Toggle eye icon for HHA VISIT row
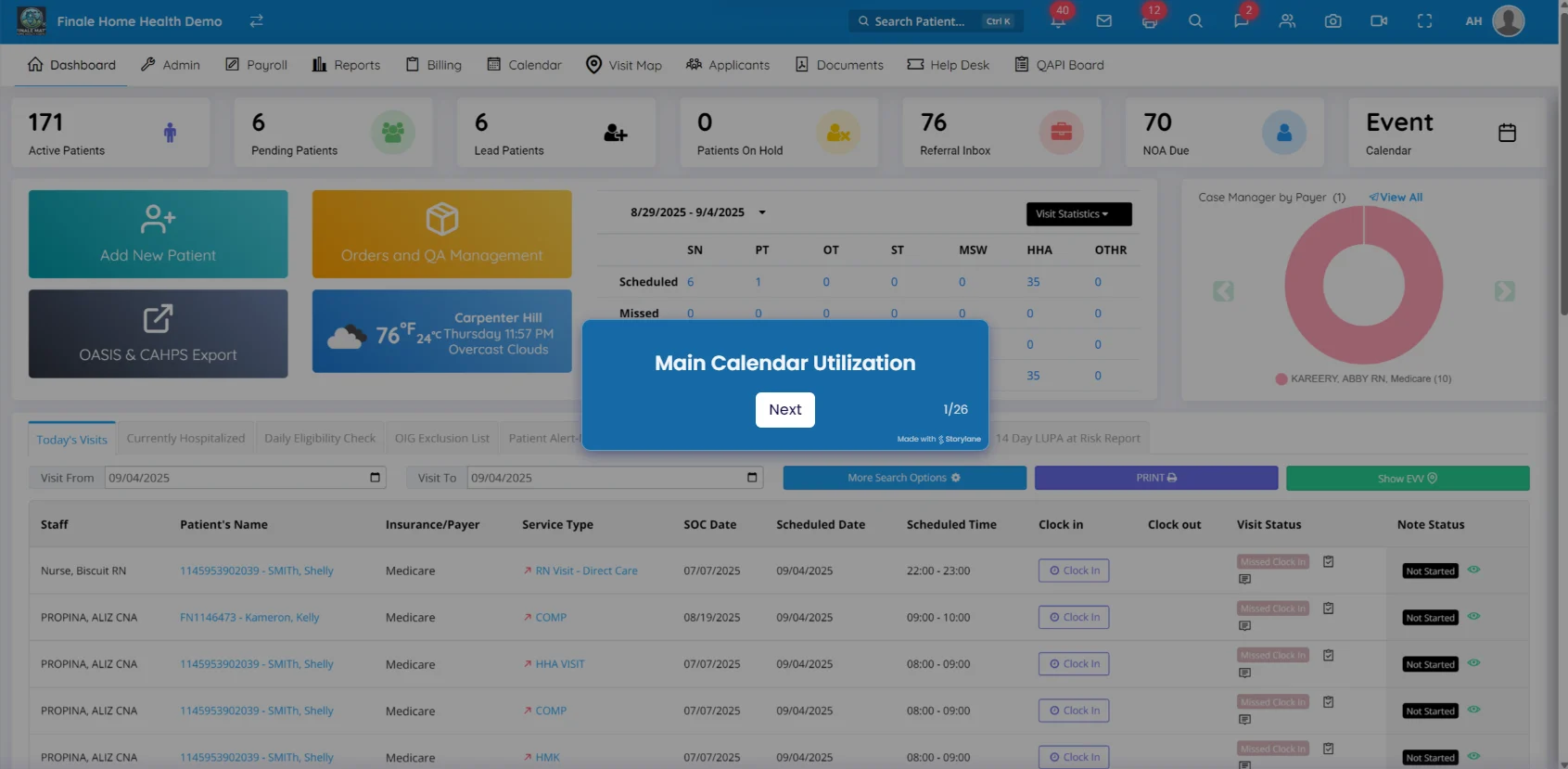Viewport: 1568px width, 769px height. [1473, 662]
